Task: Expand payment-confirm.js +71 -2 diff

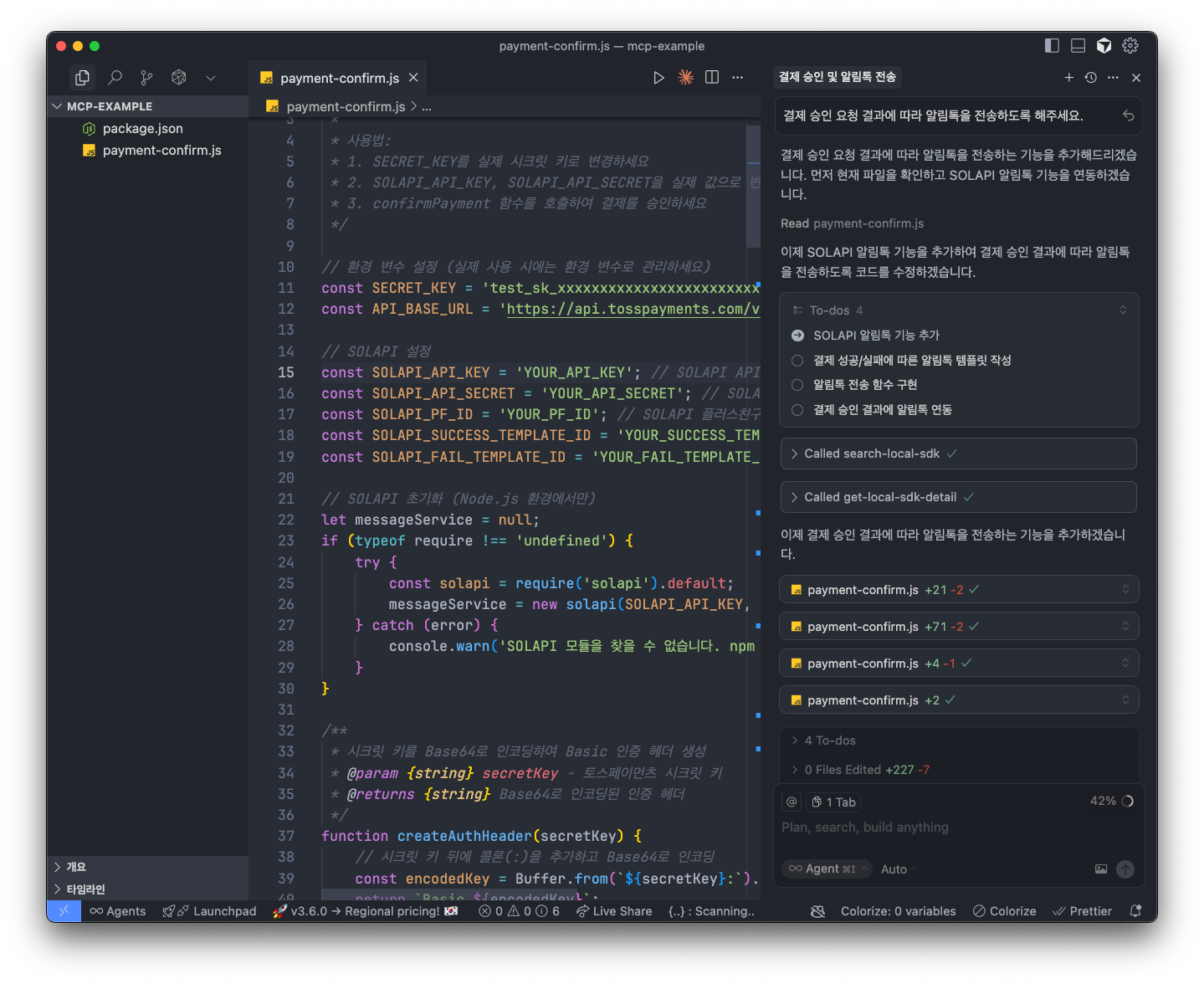Action: (959, 627)
